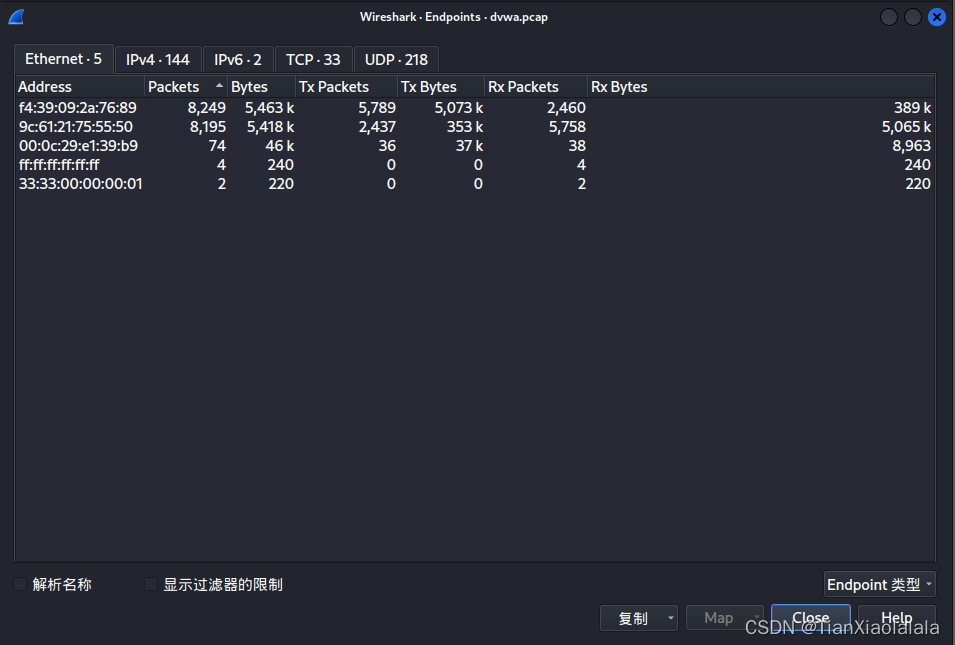
Task: Click the Map button
Action: (725, 618)
